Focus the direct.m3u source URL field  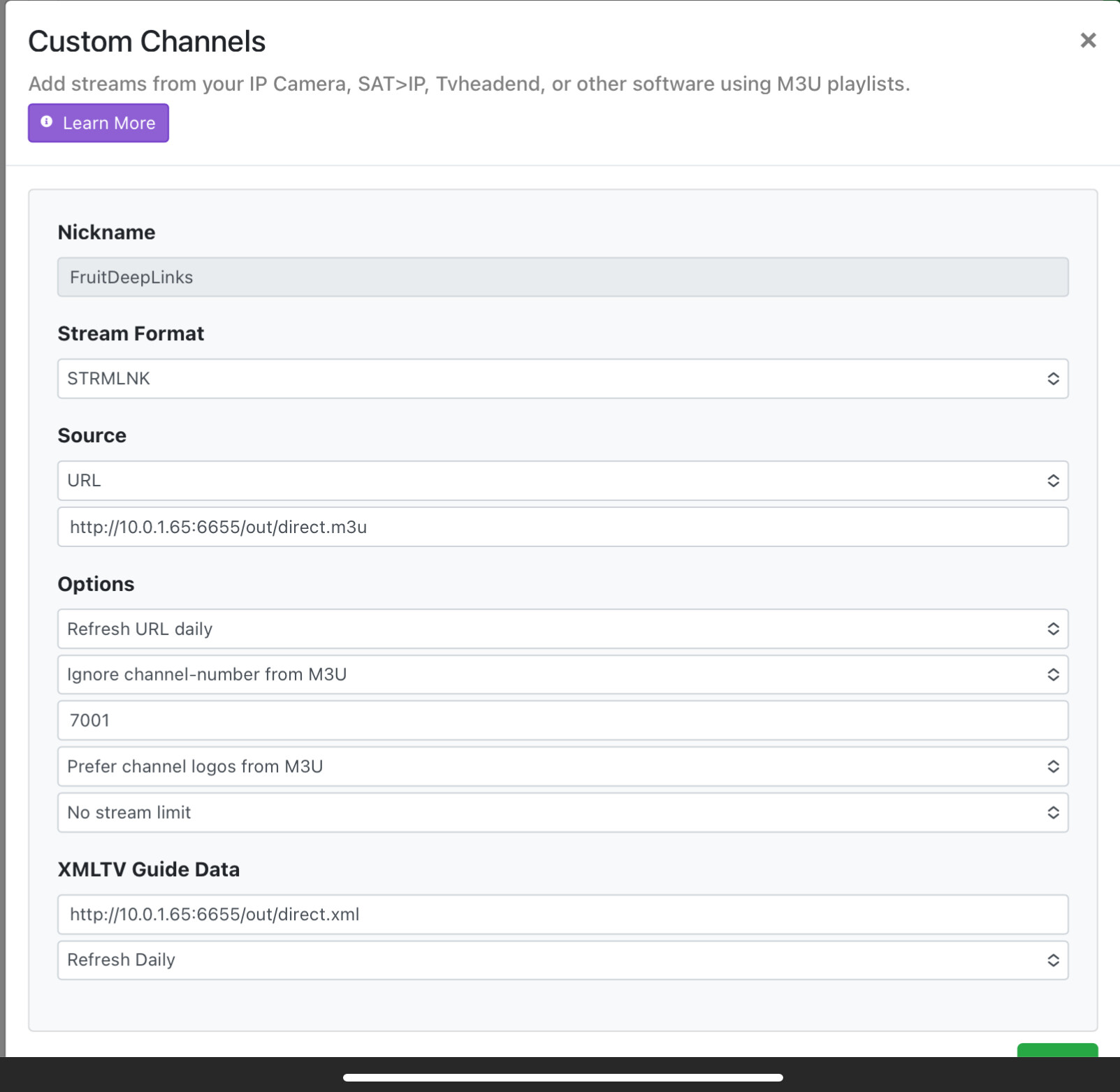(562, 527)
